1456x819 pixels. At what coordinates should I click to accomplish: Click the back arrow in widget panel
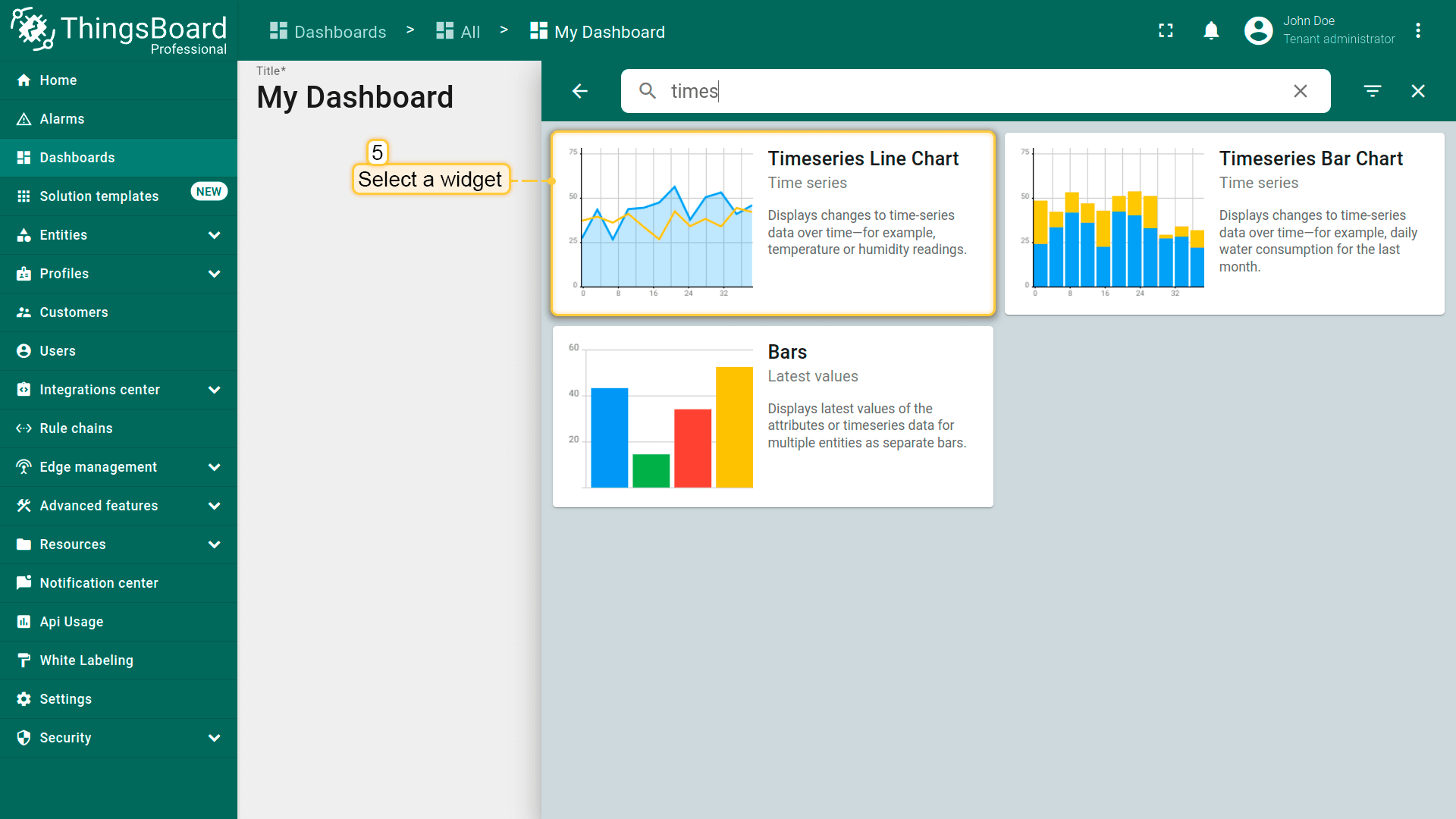(580, 91)
